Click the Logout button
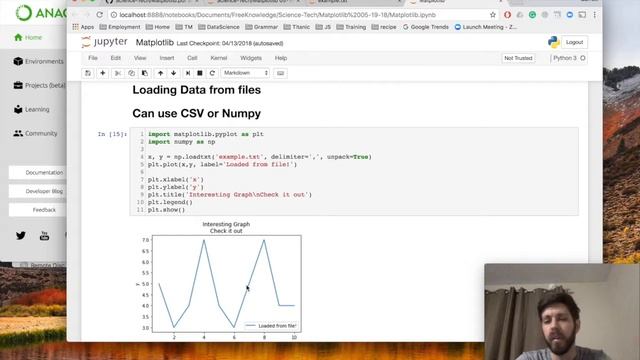 (x=574, y=42)
